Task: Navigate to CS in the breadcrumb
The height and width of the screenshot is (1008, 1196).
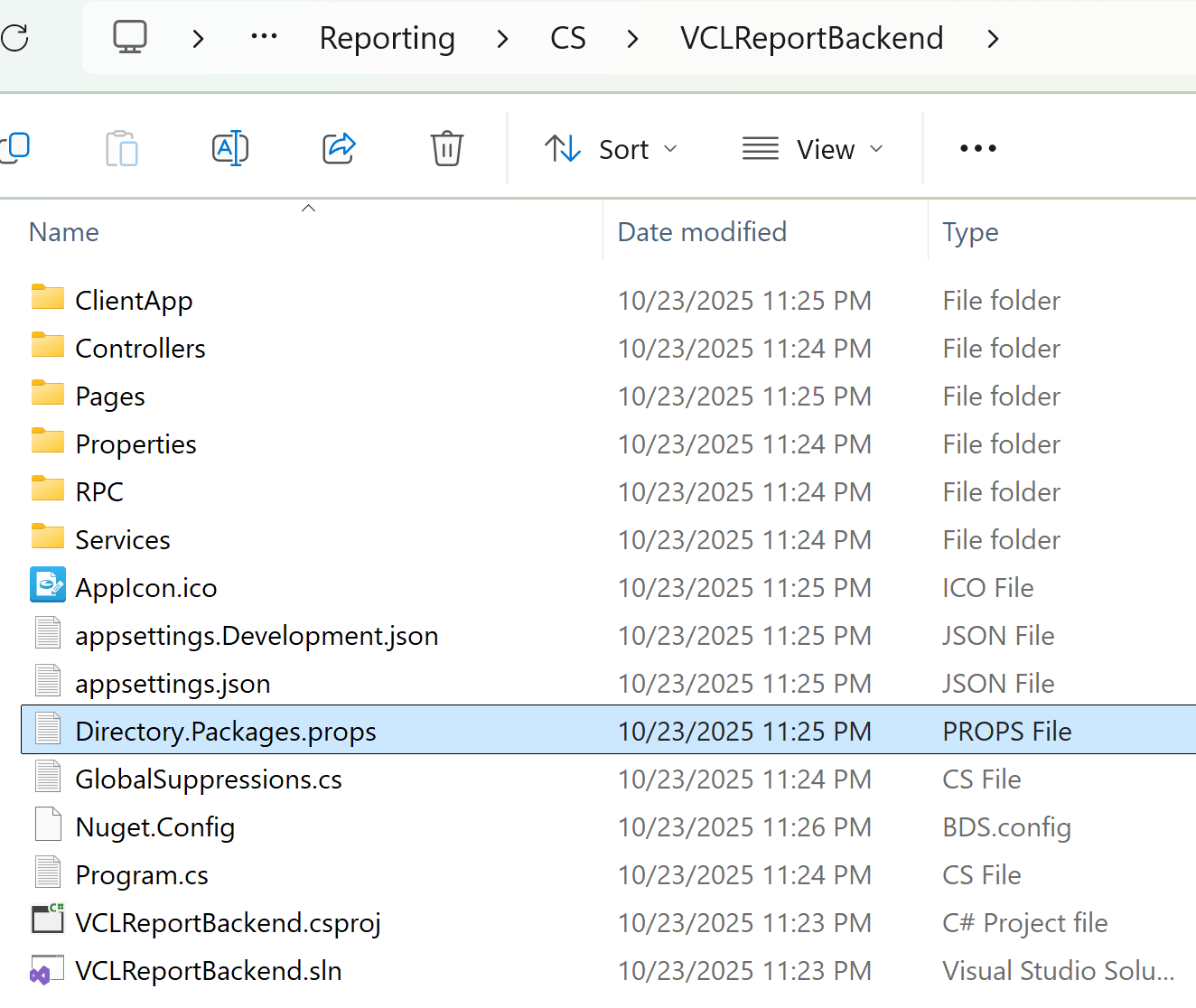Action: click(x=568, y=38)
